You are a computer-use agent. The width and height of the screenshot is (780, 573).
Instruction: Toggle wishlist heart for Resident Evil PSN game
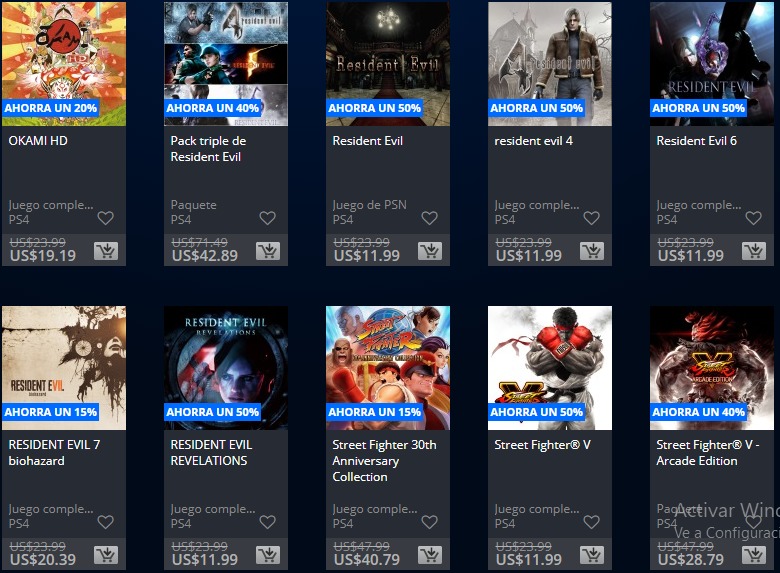pos(429,218)
